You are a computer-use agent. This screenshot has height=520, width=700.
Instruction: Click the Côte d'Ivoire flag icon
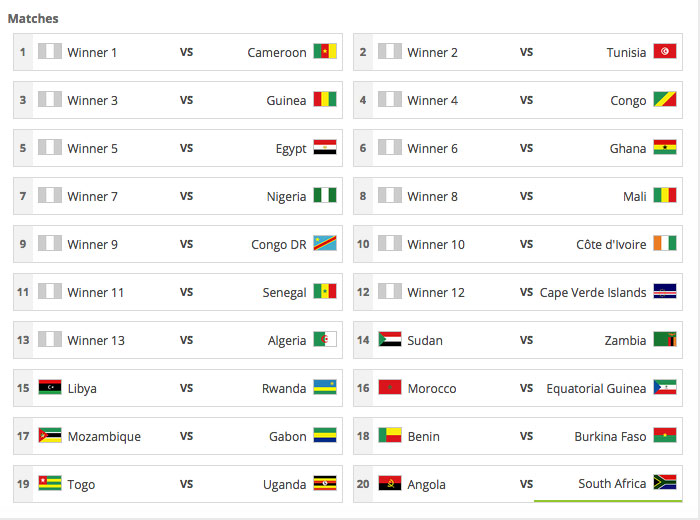coord(664,244)
